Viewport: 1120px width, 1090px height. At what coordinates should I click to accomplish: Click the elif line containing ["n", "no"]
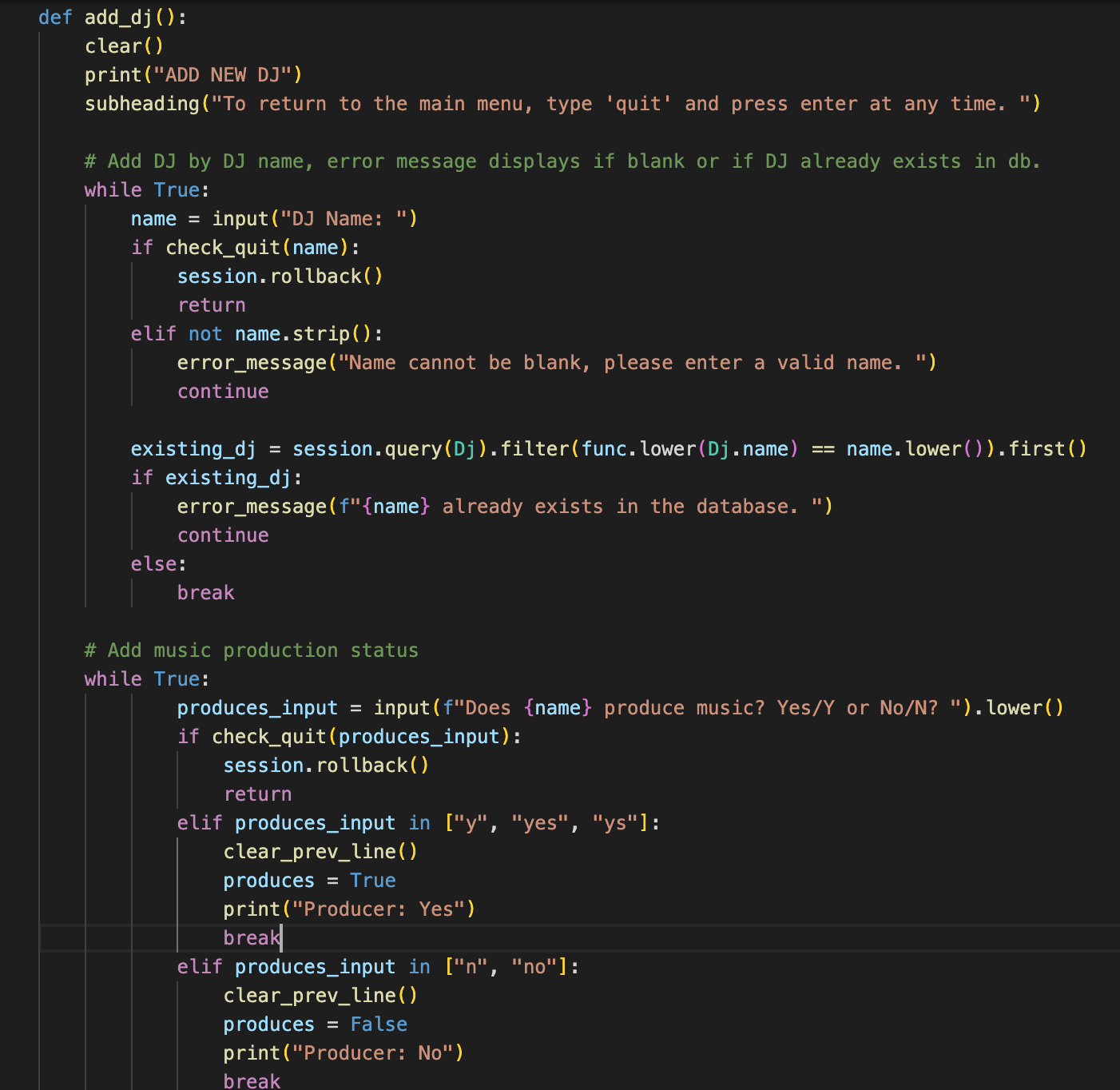pyautogui.click(x=379, y=967)
